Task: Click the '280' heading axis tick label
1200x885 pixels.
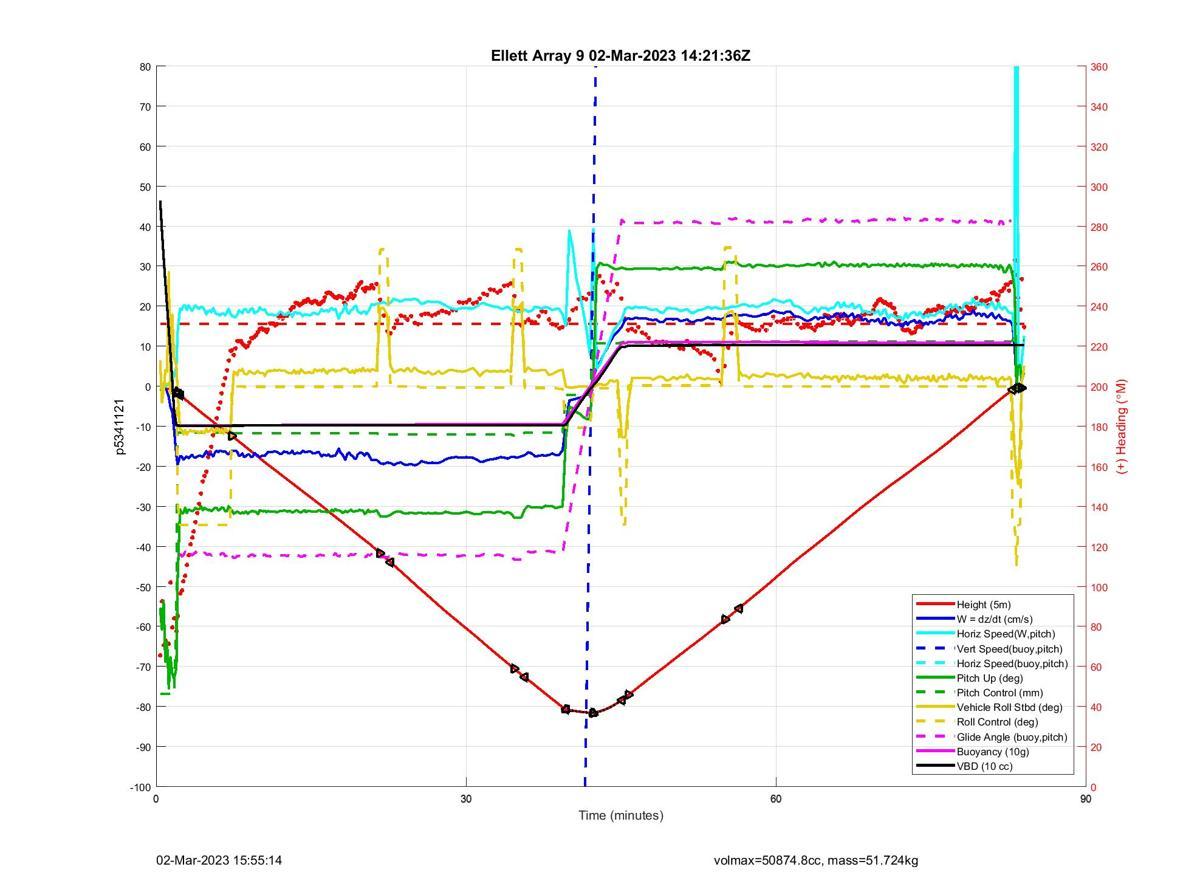Action: [x=1099, y=227]
